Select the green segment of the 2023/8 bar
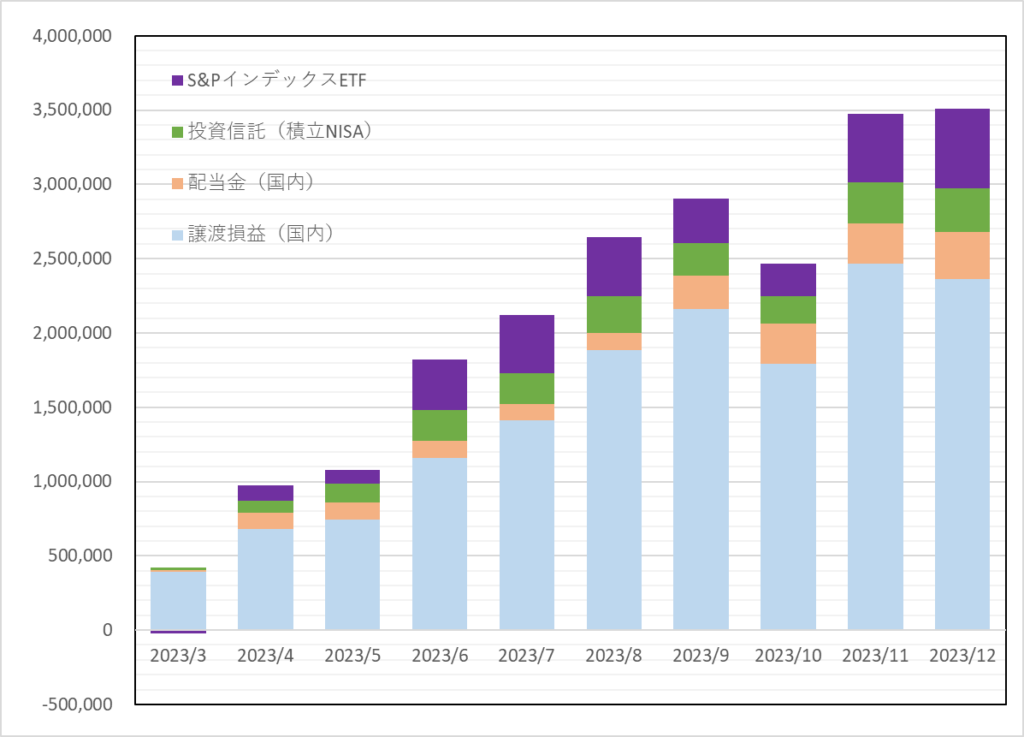Image resolution: width=1024 pixels, height=737 pixels. [614, 314]
